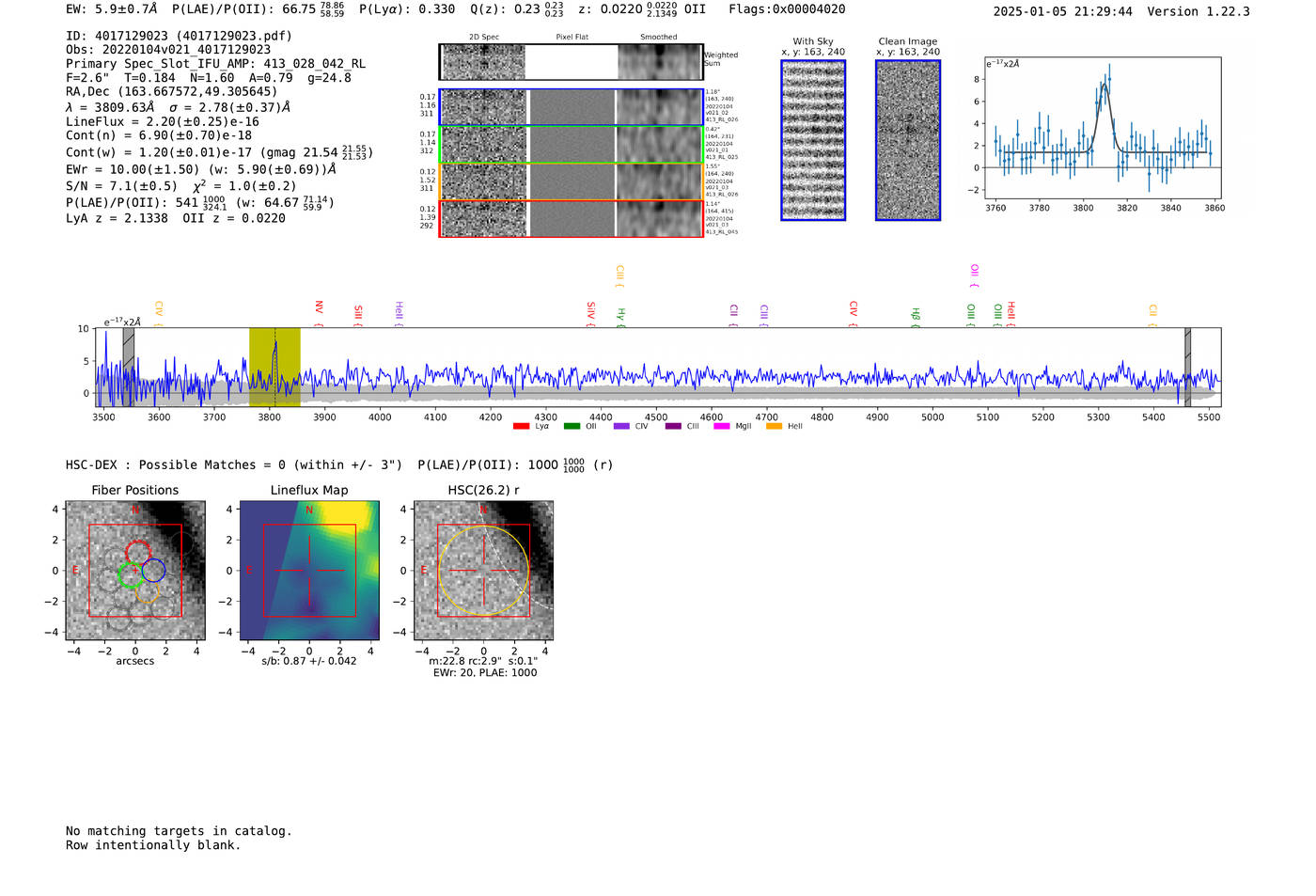Click the hatched gray band near 5460 Å
Viewport: 1316px width, 896px height.
pos(1187,367)
